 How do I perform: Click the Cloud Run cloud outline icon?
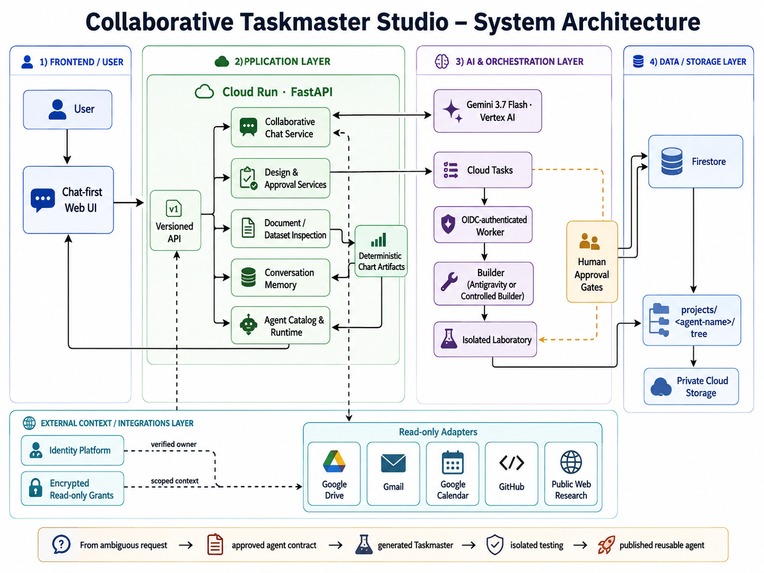[x=204, y=92]
